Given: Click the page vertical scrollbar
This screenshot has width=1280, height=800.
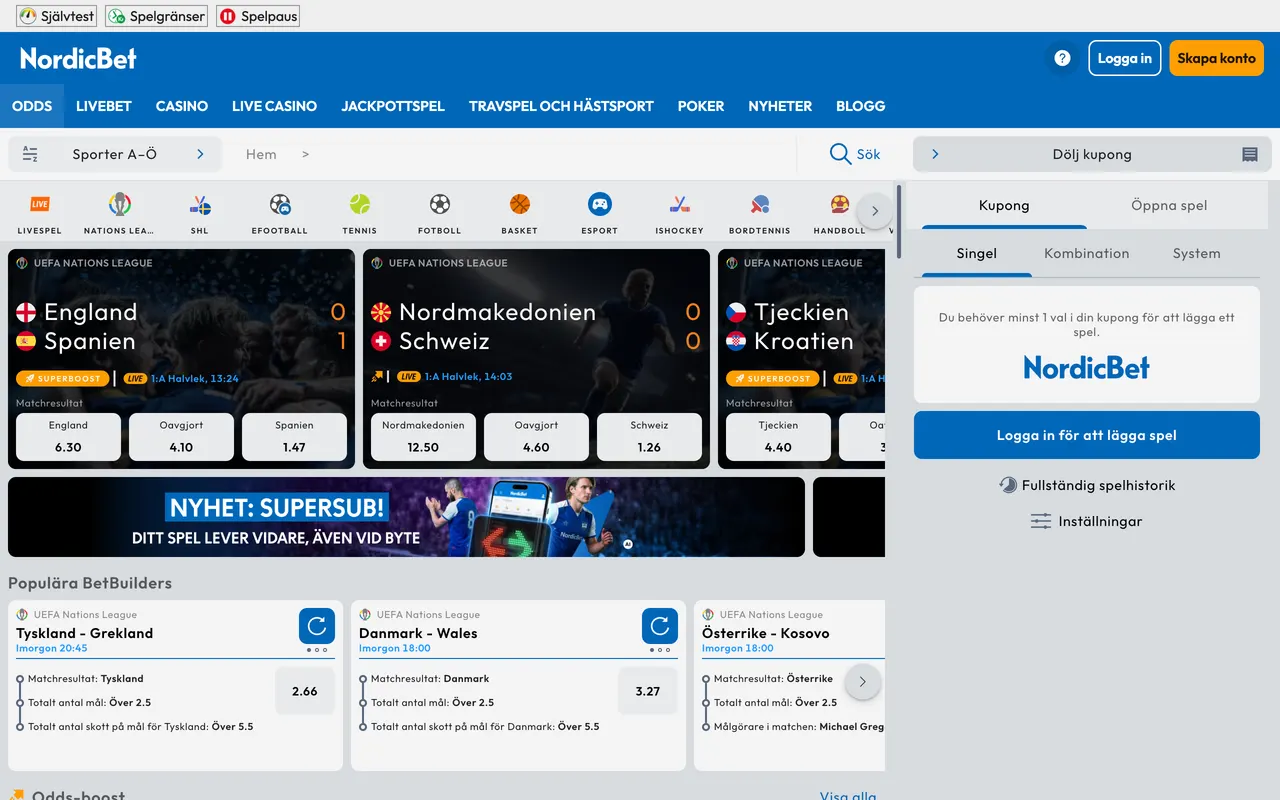Looking at the screenshot, I should pyautogui.click(x=899, y=220).
